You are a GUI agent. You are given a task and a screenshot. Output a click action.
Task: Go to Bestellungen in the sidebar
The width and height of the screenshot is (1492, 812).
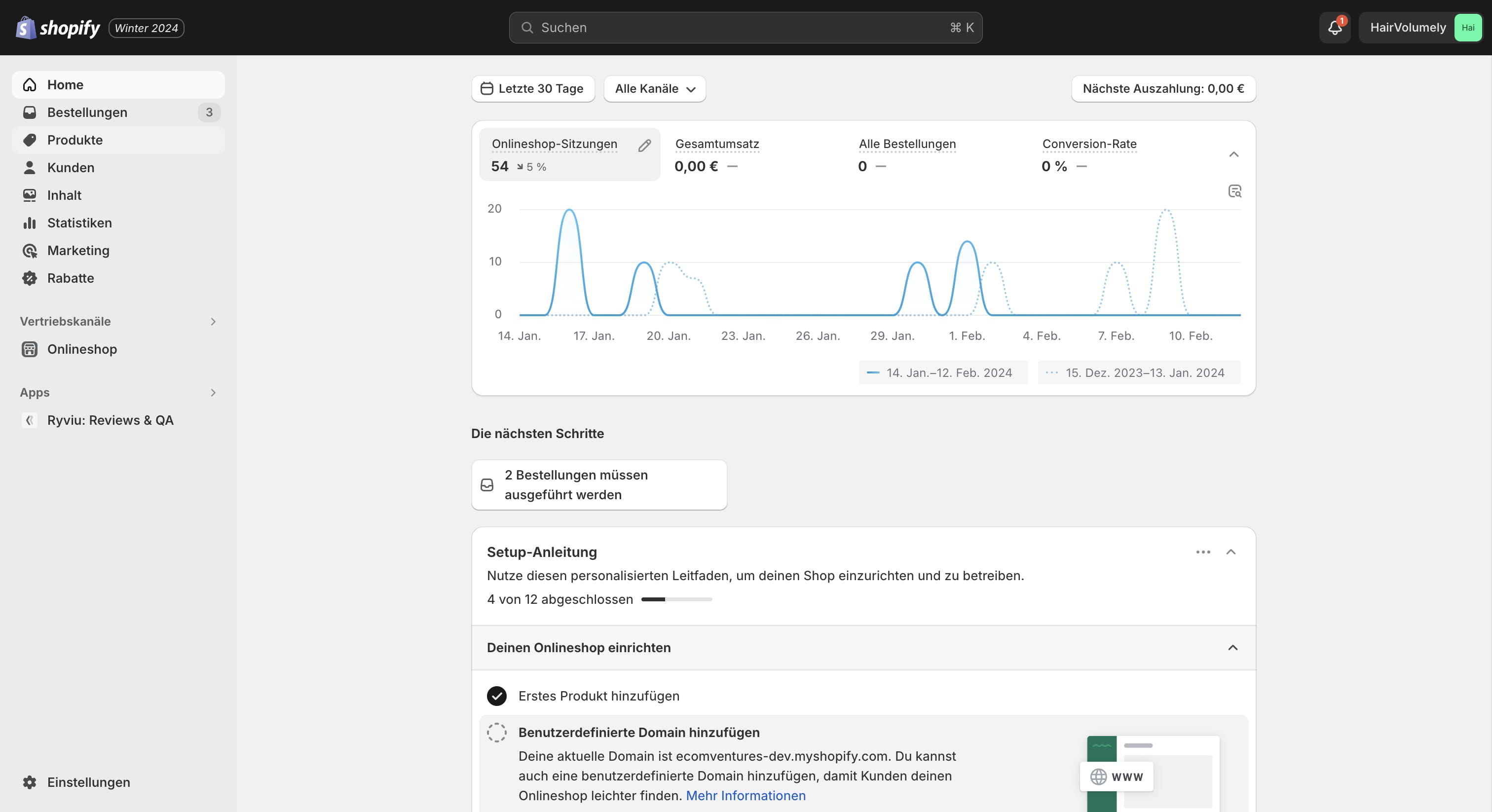(87, 112)
